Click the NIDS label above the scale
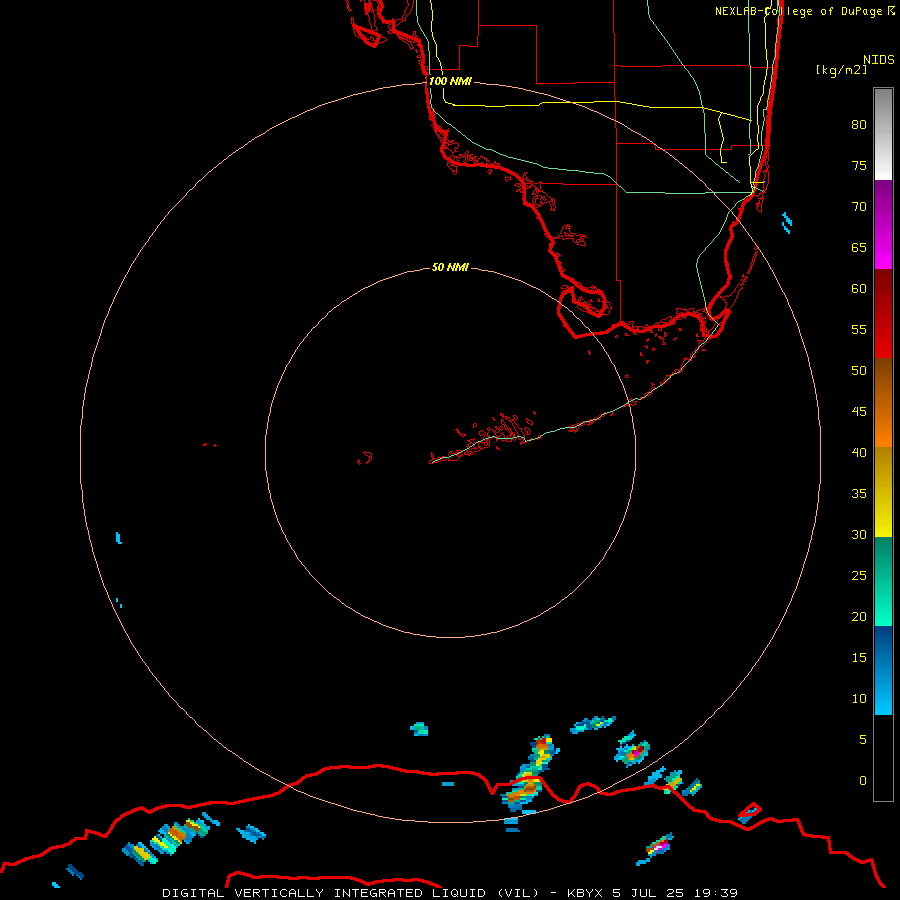 coord(878,59)
